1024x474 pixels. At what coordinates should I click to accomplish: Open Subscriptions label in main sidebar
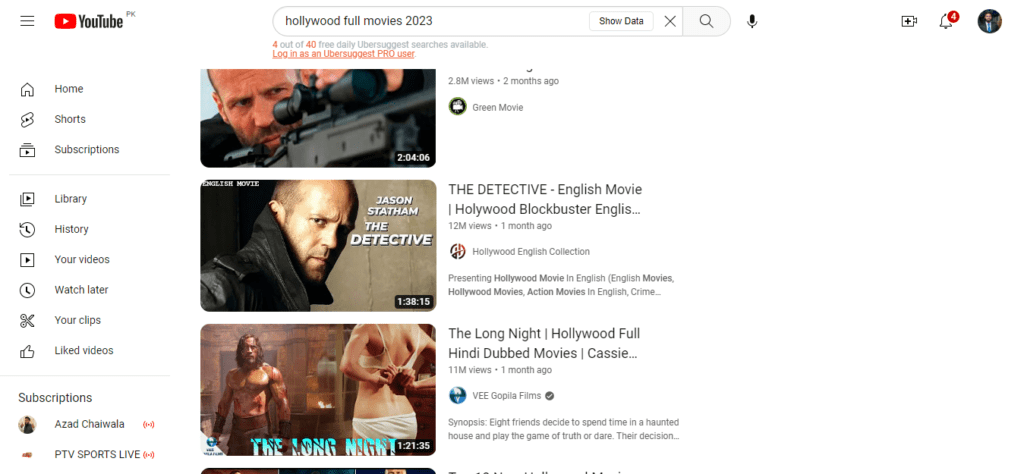pos(87,150)
